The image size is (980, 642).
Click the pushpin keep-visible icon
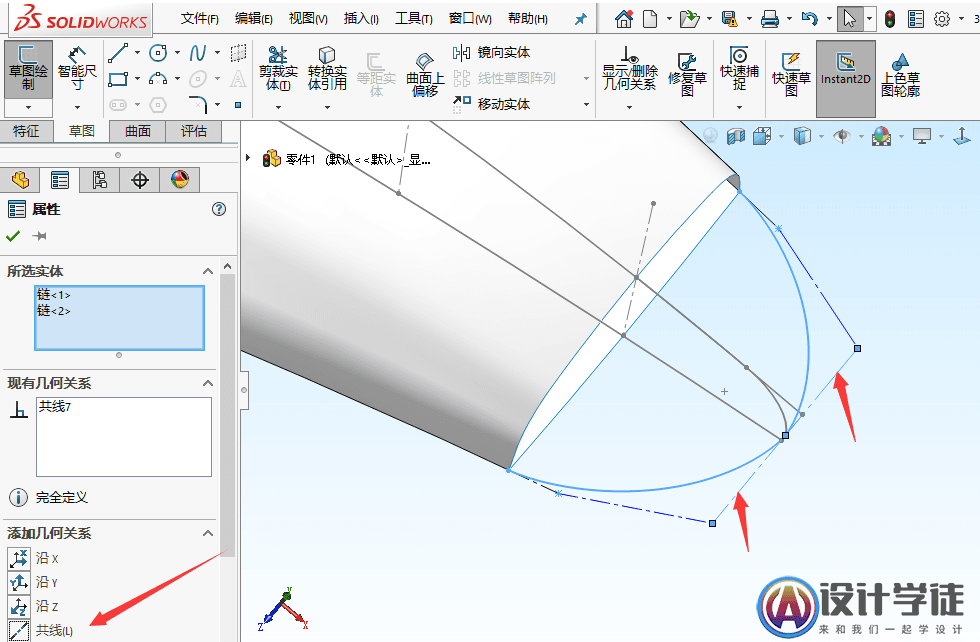40,236
